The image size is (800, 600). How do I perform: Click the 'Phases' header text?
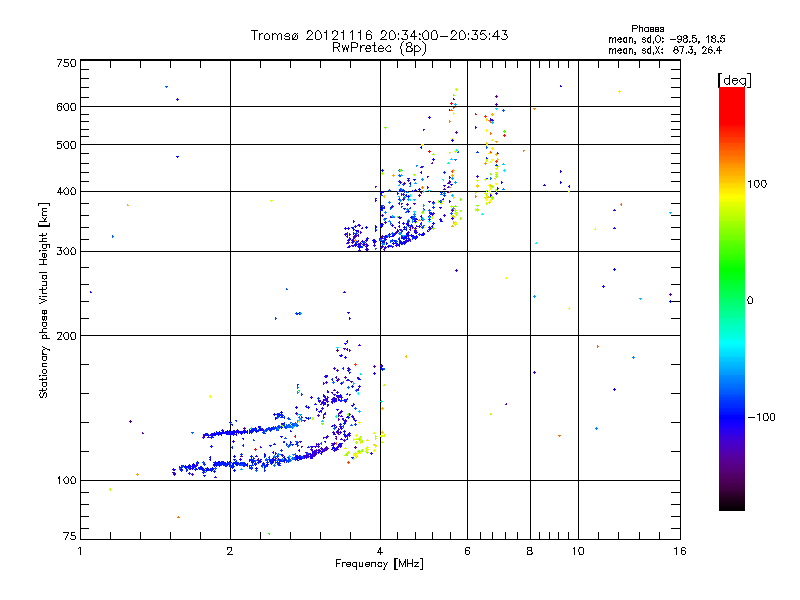coord(648,29)
